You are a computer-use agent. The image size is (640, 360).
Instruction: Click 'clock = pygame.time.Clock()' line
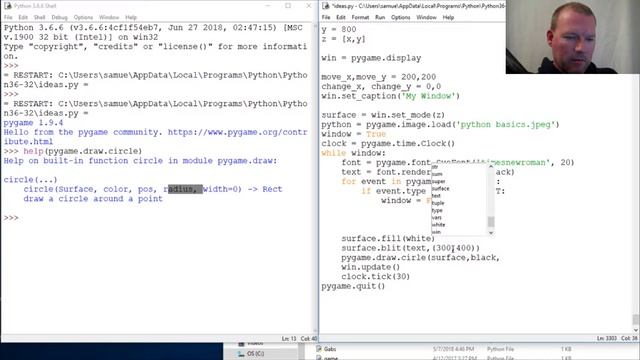pyautogui.click(x=388, y=143)
